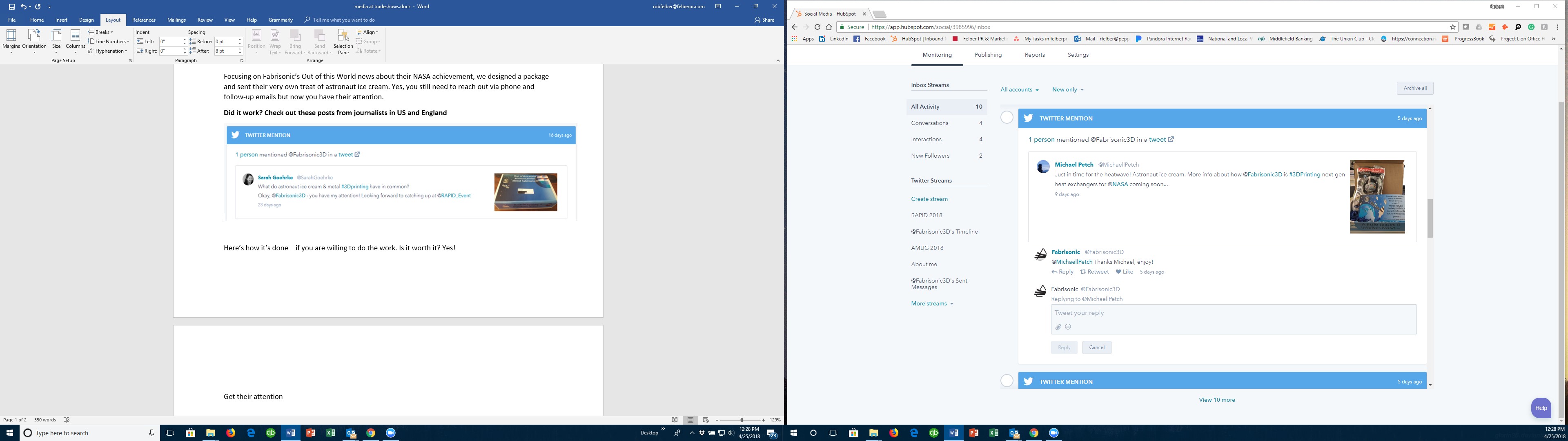Click the Create stream link

point(929,198)
